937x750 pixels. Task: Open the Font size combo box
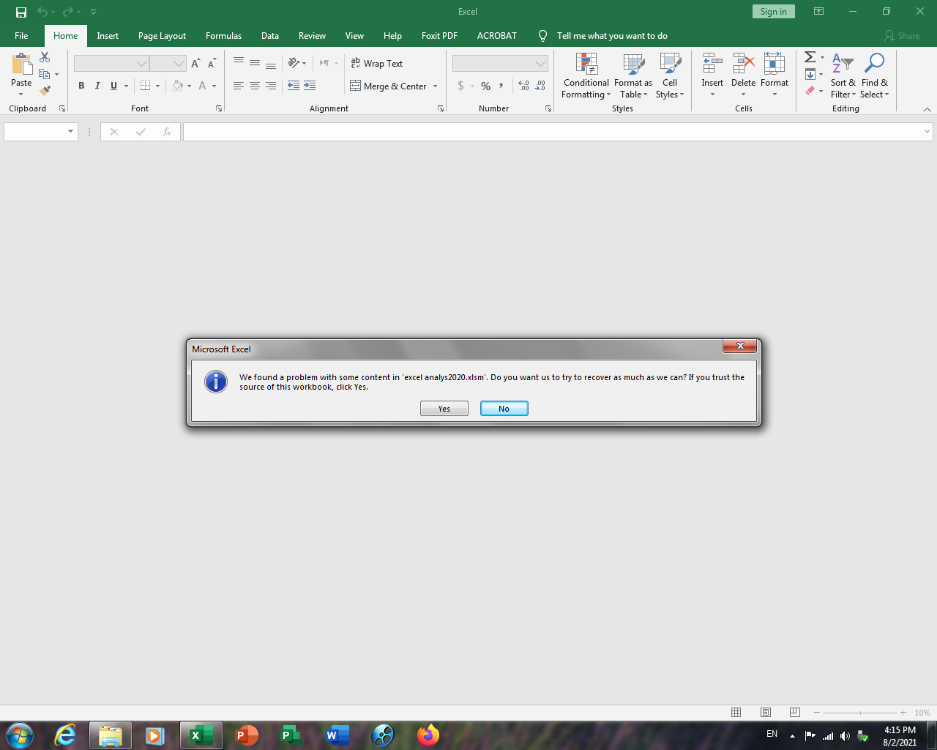coord(167,63)
